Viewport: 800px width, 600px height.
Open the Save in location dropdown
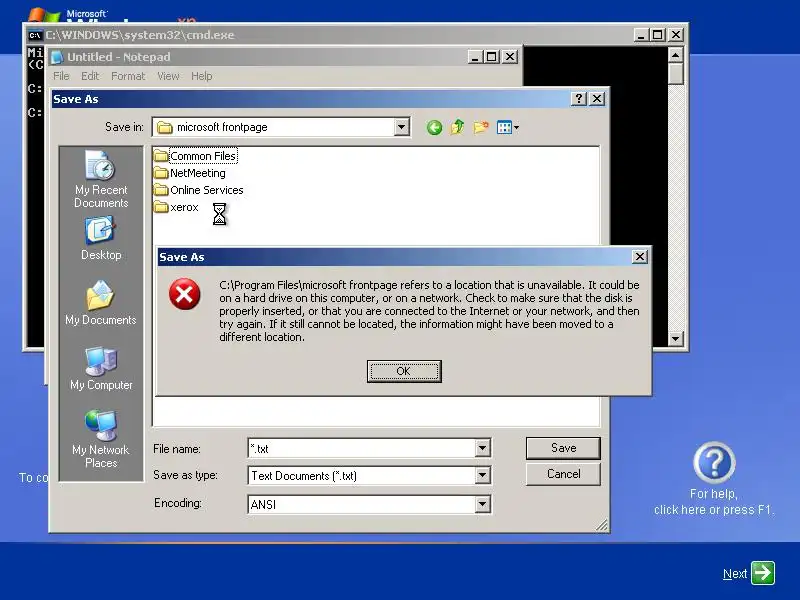[402, 127]
